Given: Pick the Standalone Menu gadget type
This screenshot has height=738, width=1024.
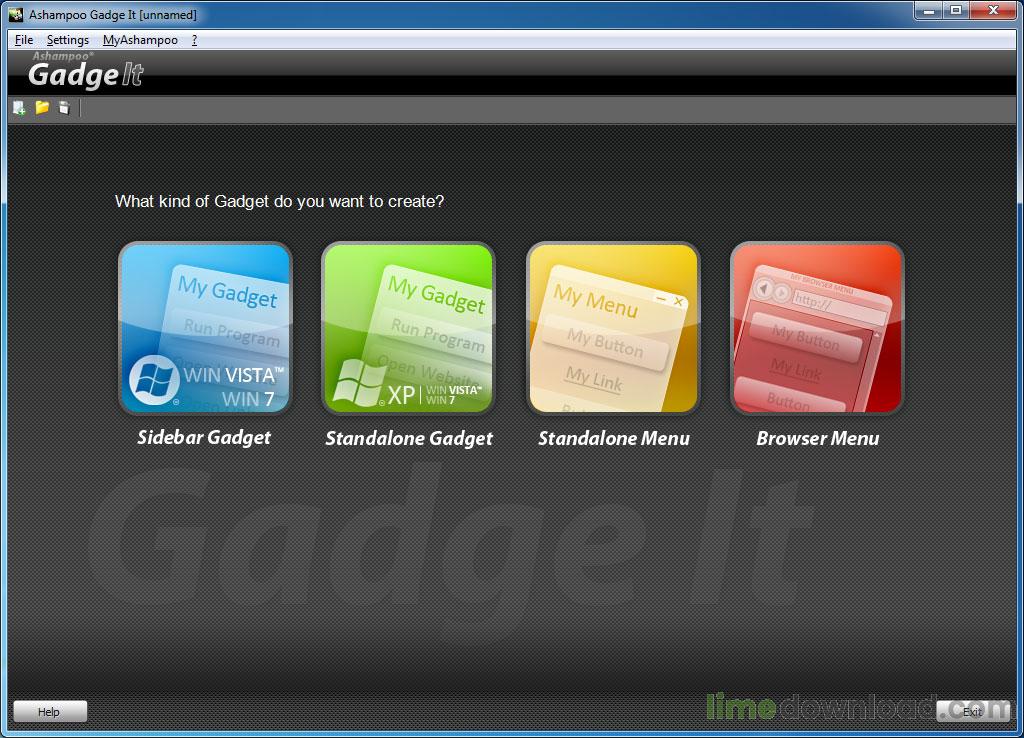Looking at the screenshot, I should point(612,328).
